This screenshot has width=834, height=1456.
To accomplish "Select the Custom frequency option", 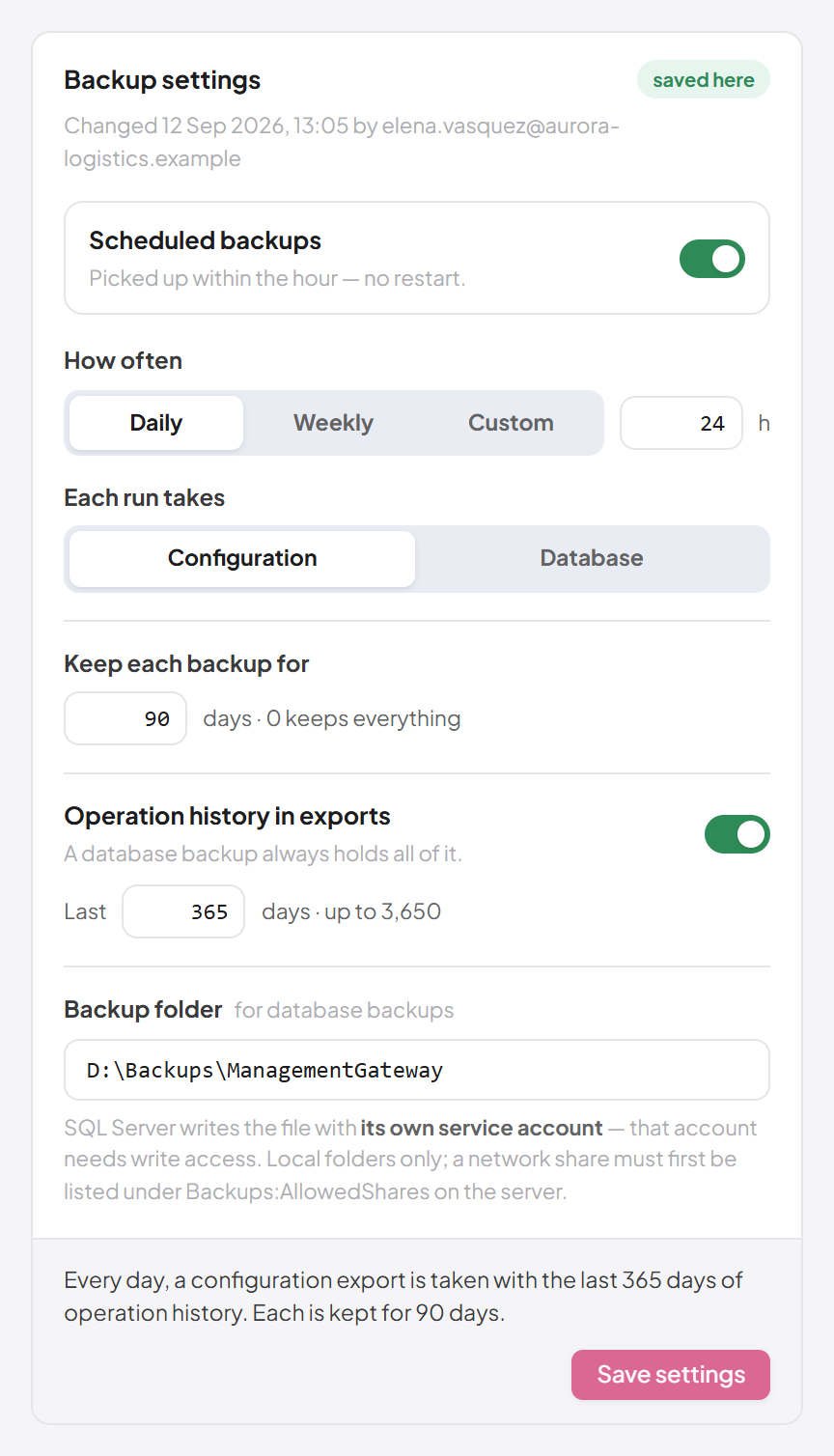I will point(511,423).
